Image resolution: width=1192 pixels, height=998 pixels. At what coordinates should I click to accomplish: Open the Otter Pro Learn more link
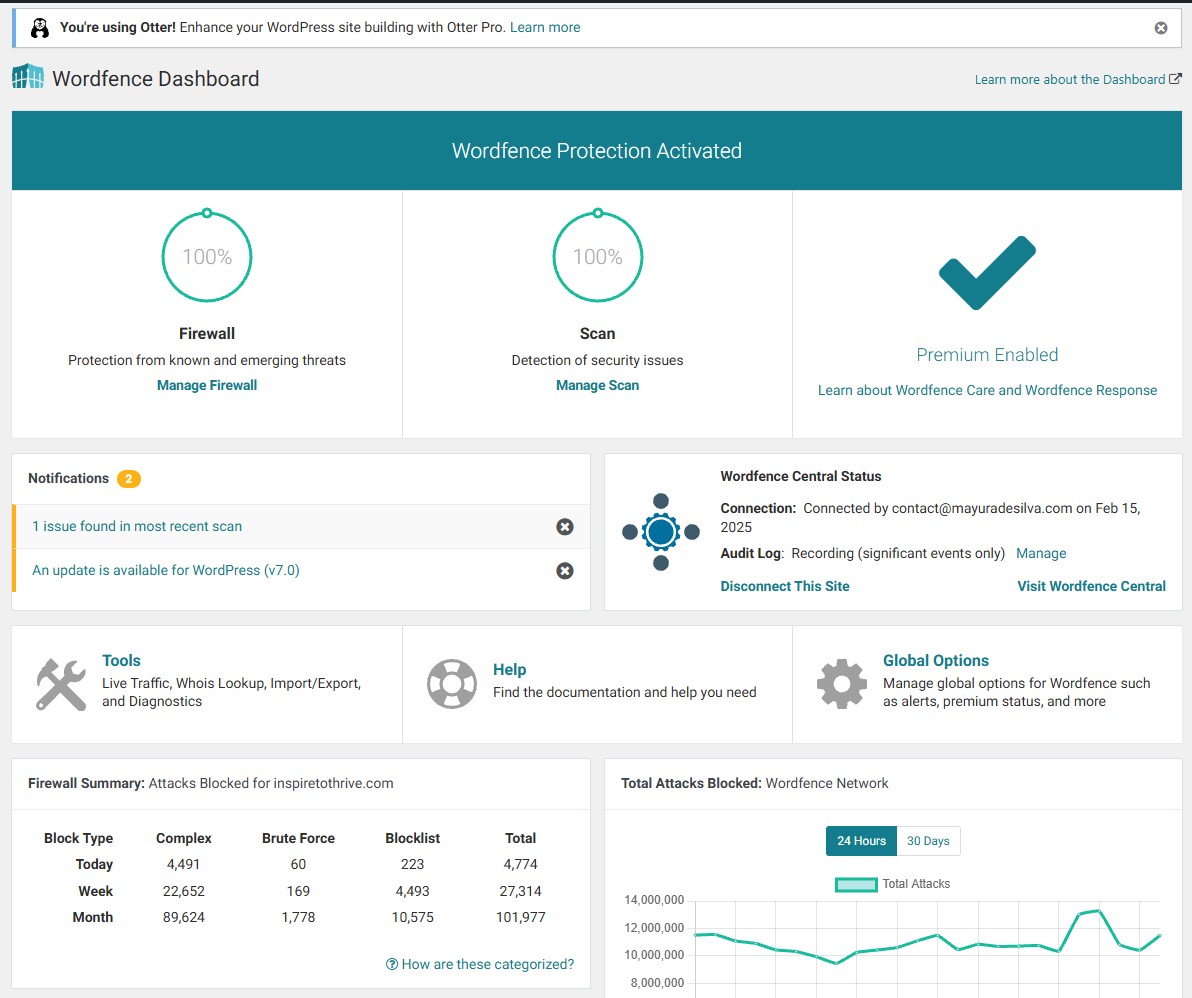click(x=544, y=27)
